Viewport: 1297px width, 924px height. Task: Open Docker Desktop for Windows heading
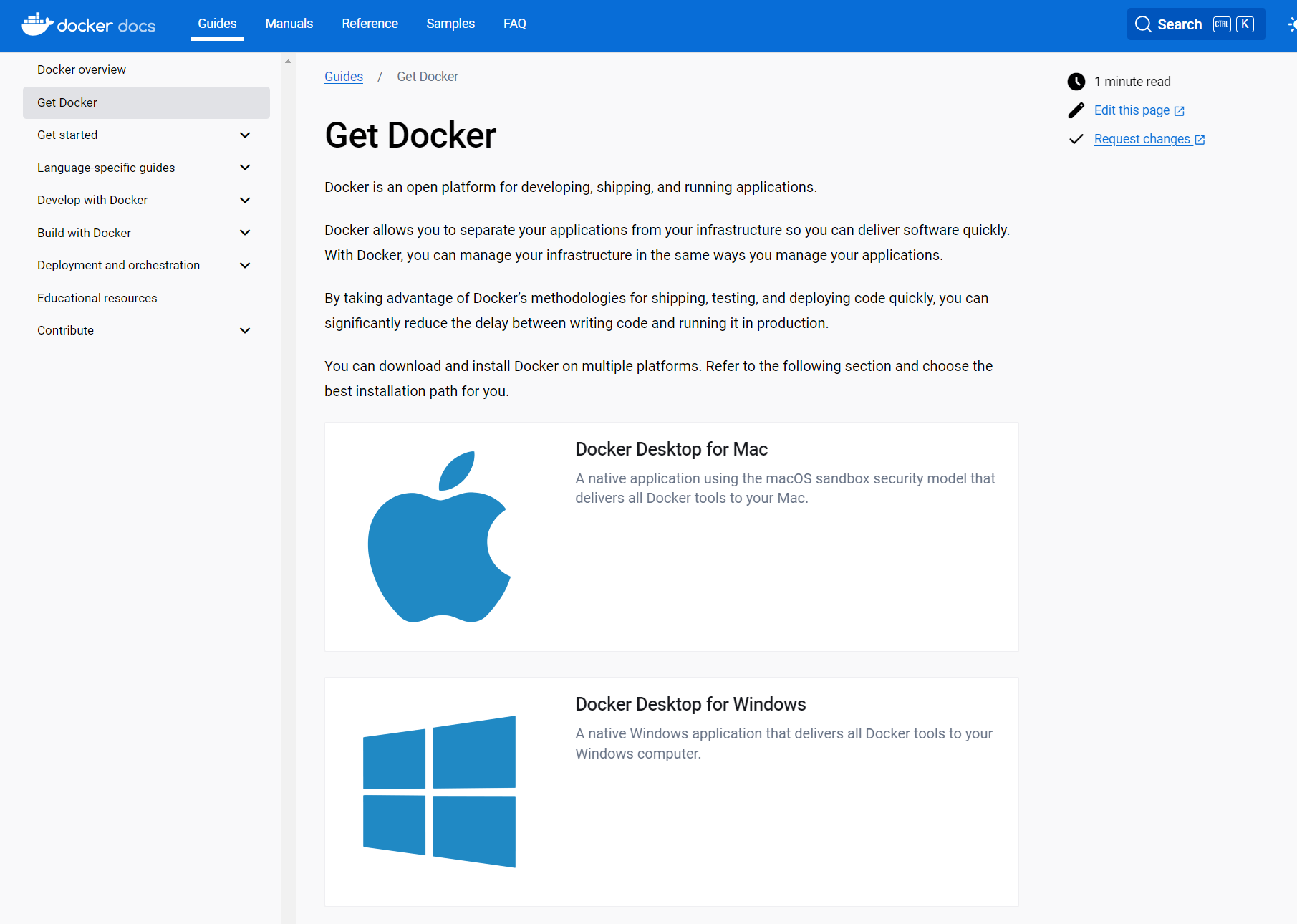[690, 704]
